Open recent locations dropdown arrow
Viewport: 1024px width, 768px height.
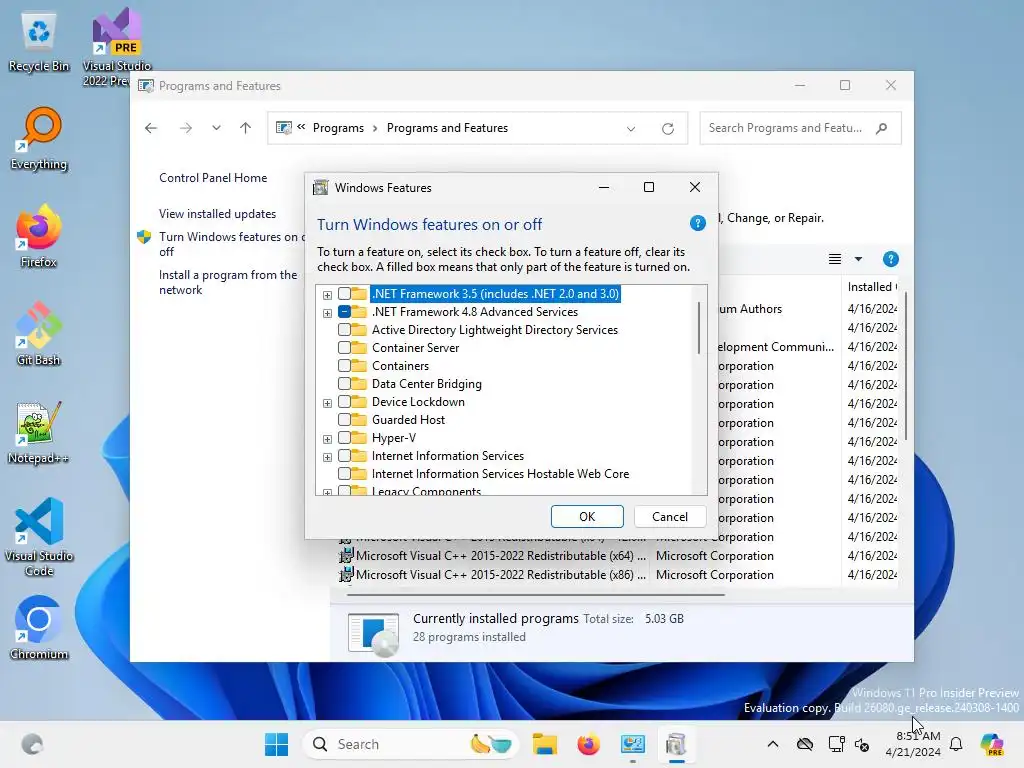(x=216, y=128)
